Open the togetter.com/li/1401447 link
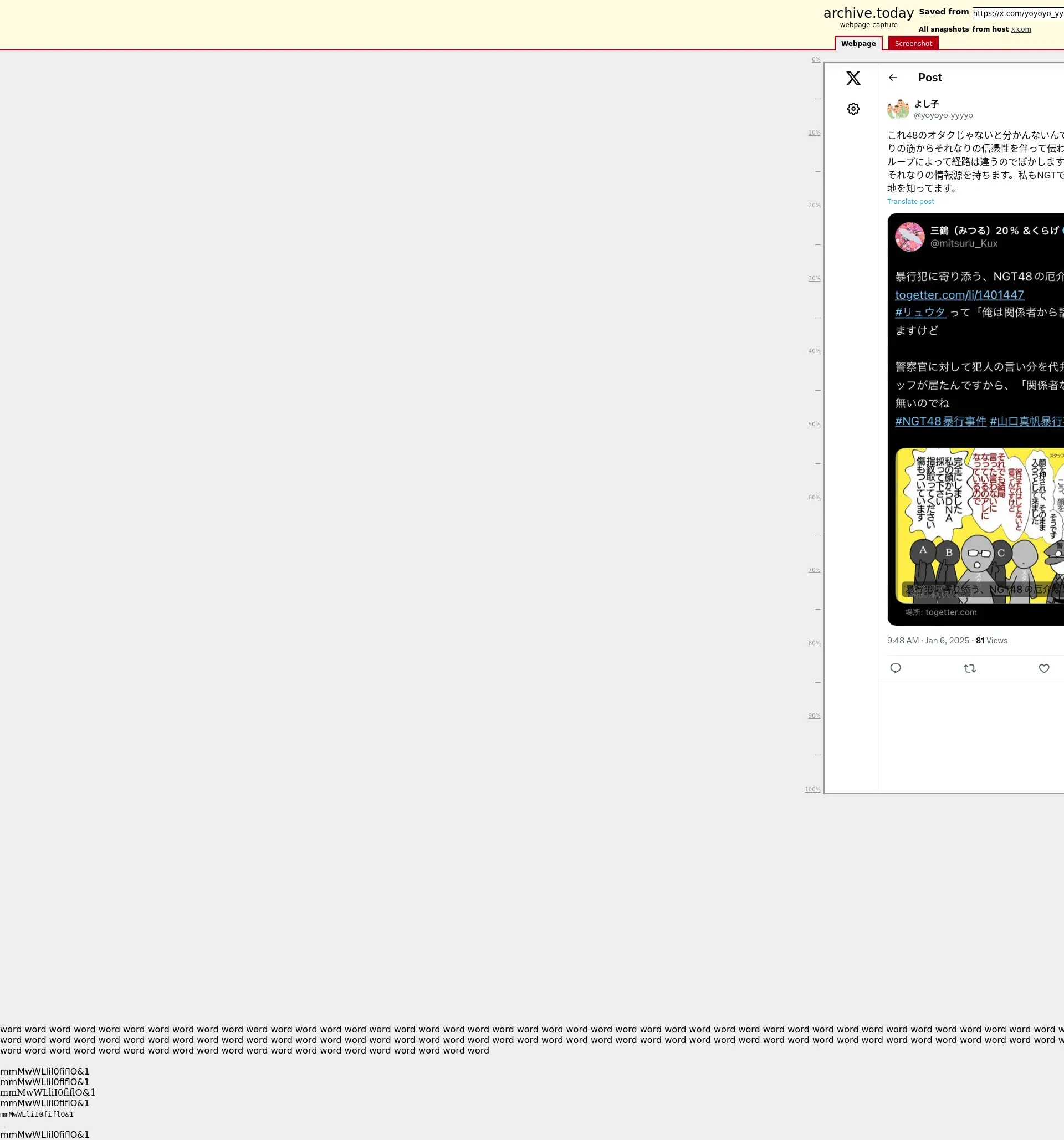Image resolution: width=1064 pixels, height=1140 pixels. [959, 295]
